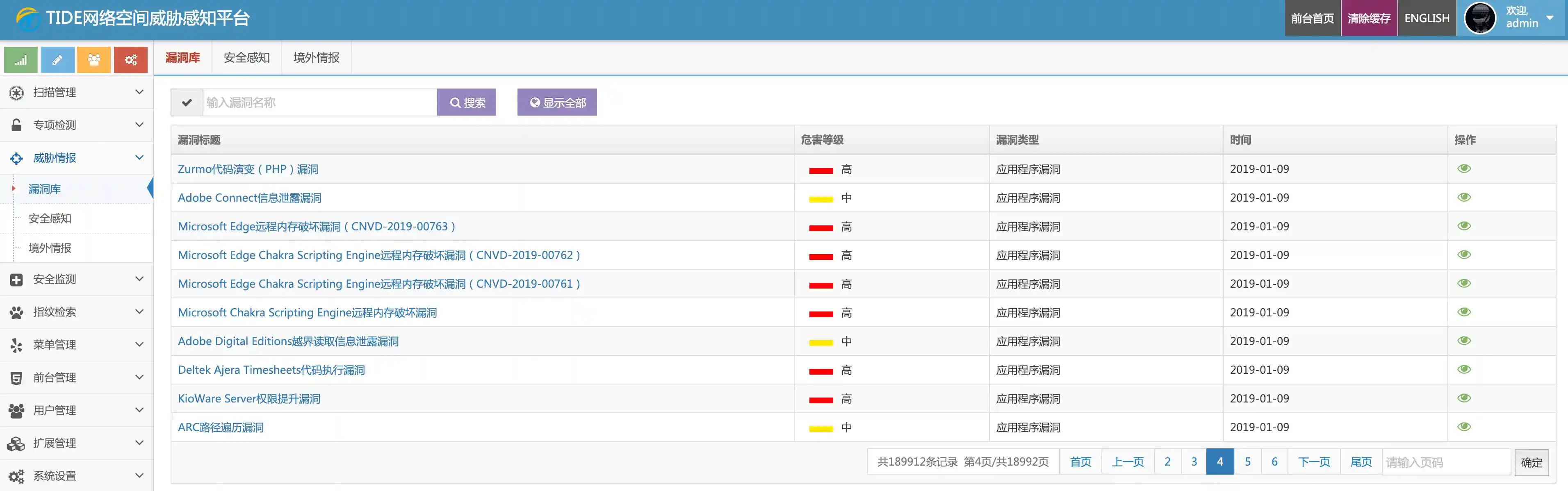Click eye icon for Zurmo代码演变 row
Screen dimensions: 1568x491
1464,168
